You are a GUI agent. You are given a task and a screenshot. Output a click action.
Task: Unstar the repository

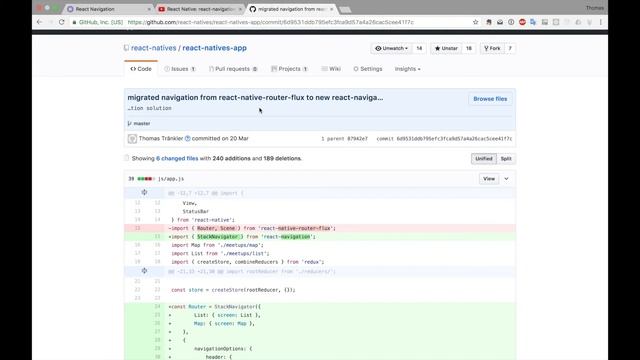[x=446, y=48]
